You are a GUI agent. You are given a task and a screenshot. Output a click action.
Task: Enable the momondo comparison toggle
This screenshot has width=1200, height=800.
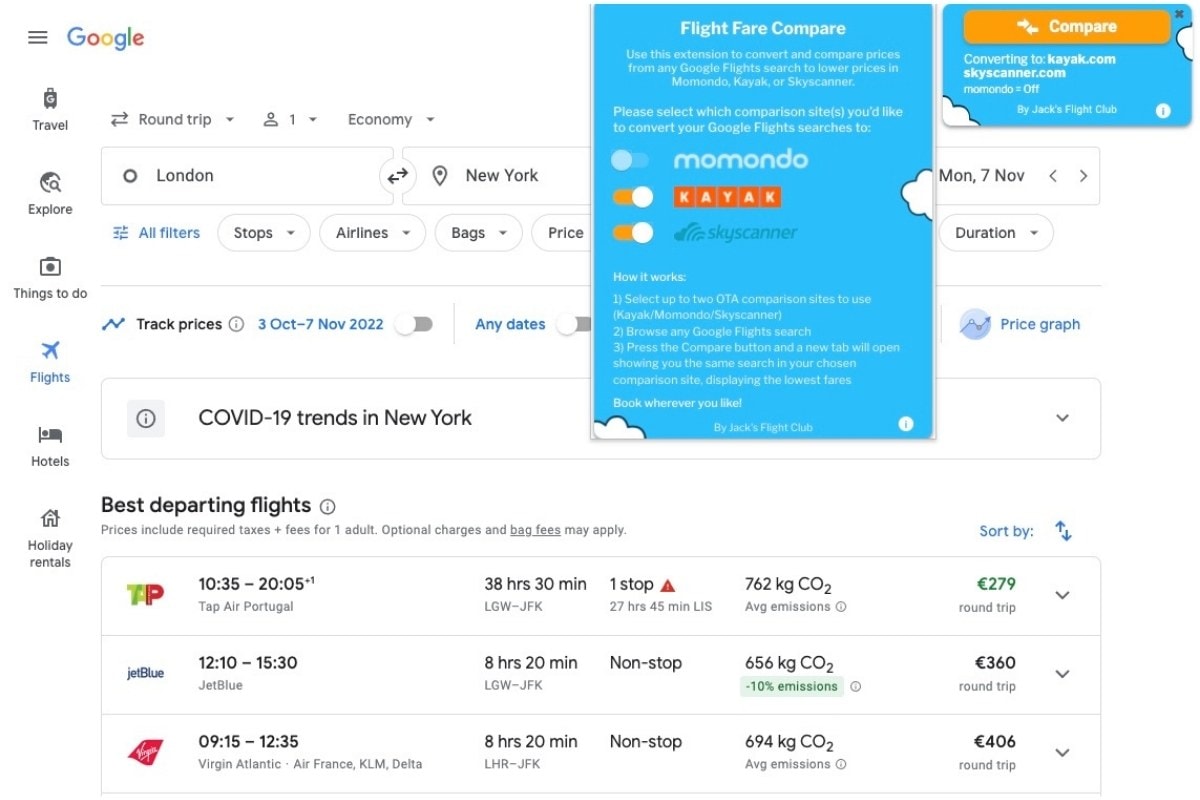(x=631, y=160)
